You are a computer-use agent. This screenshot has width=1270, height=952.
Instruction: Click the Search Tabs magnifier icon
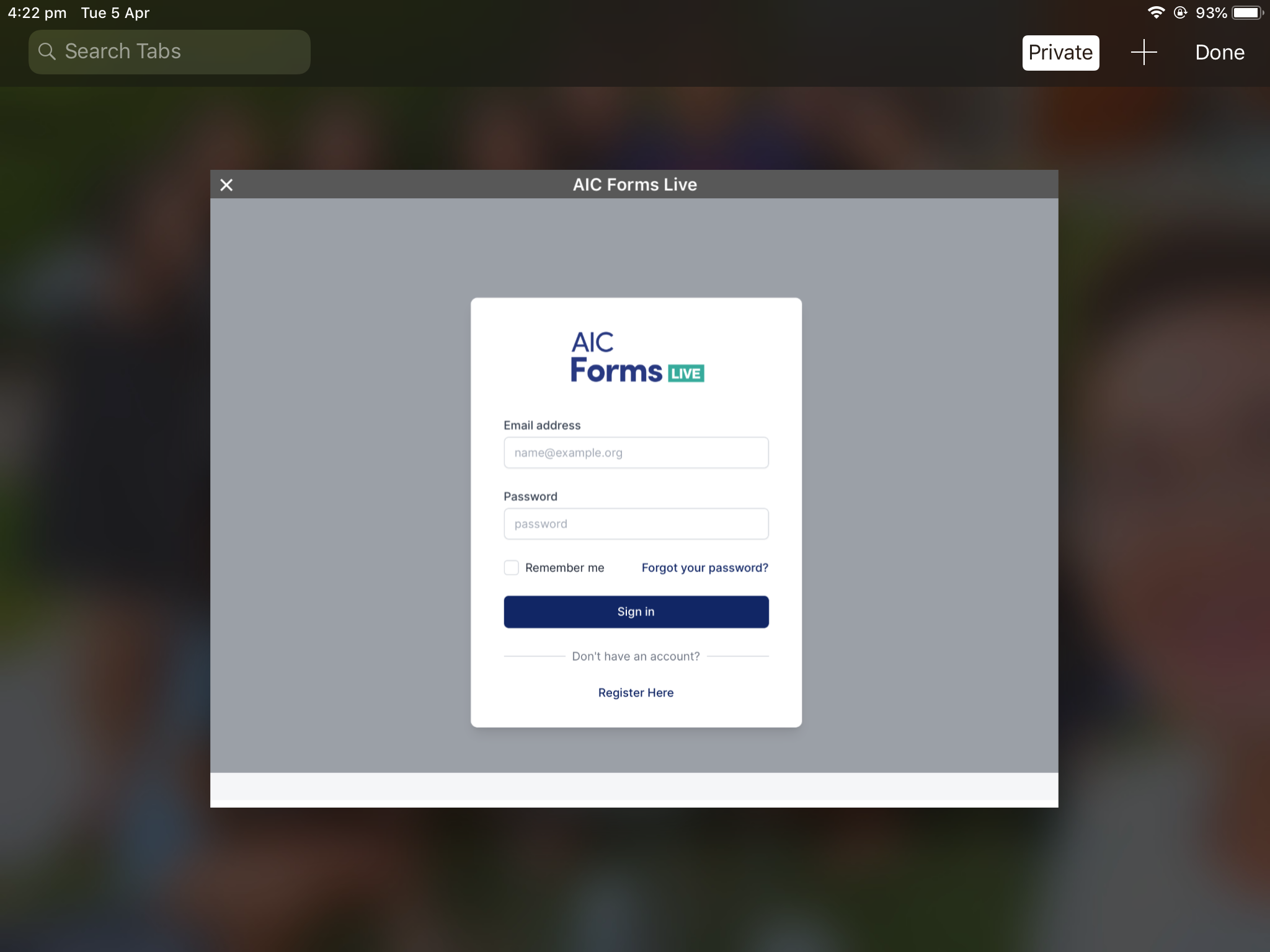point(48,51)
